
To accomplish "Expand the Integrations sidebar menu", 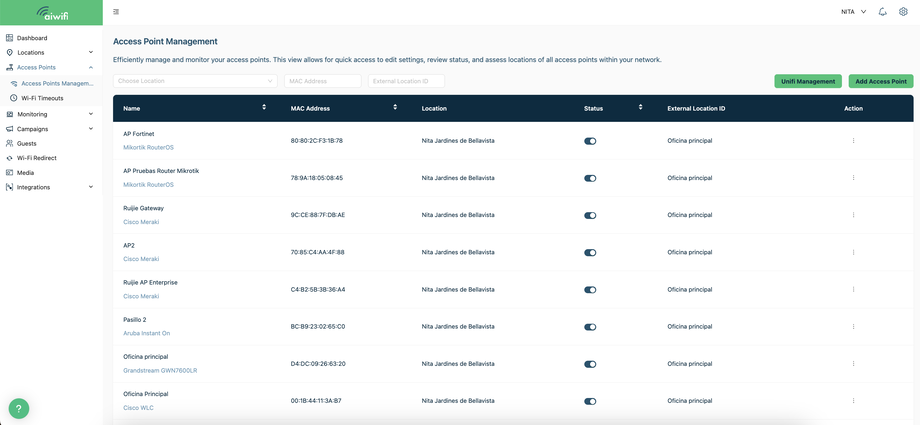I will [90, 187].
